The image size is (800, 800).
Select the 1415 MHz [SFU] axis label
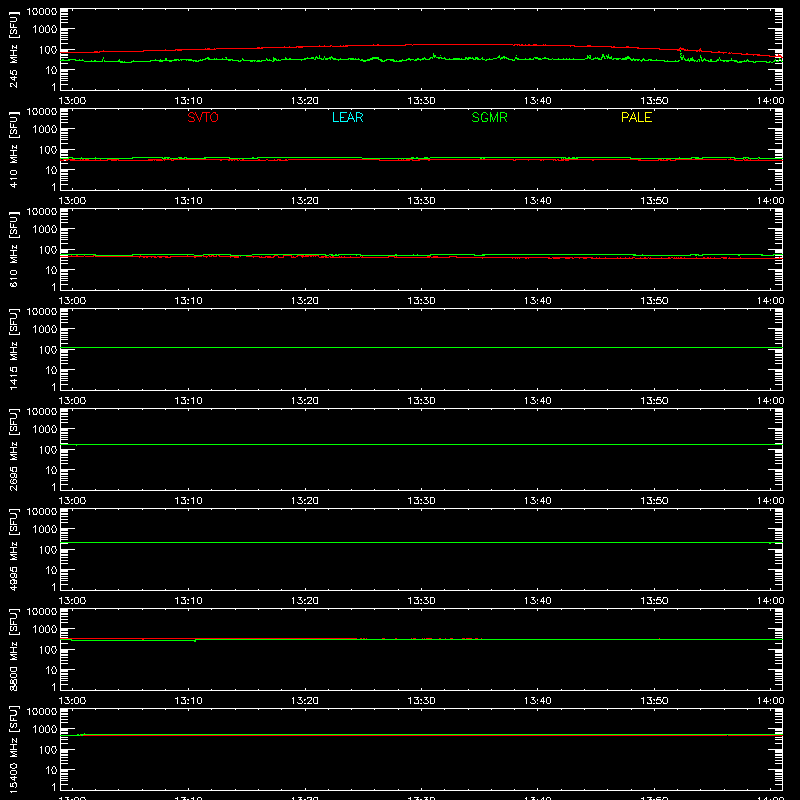click(x=14, y=349)
